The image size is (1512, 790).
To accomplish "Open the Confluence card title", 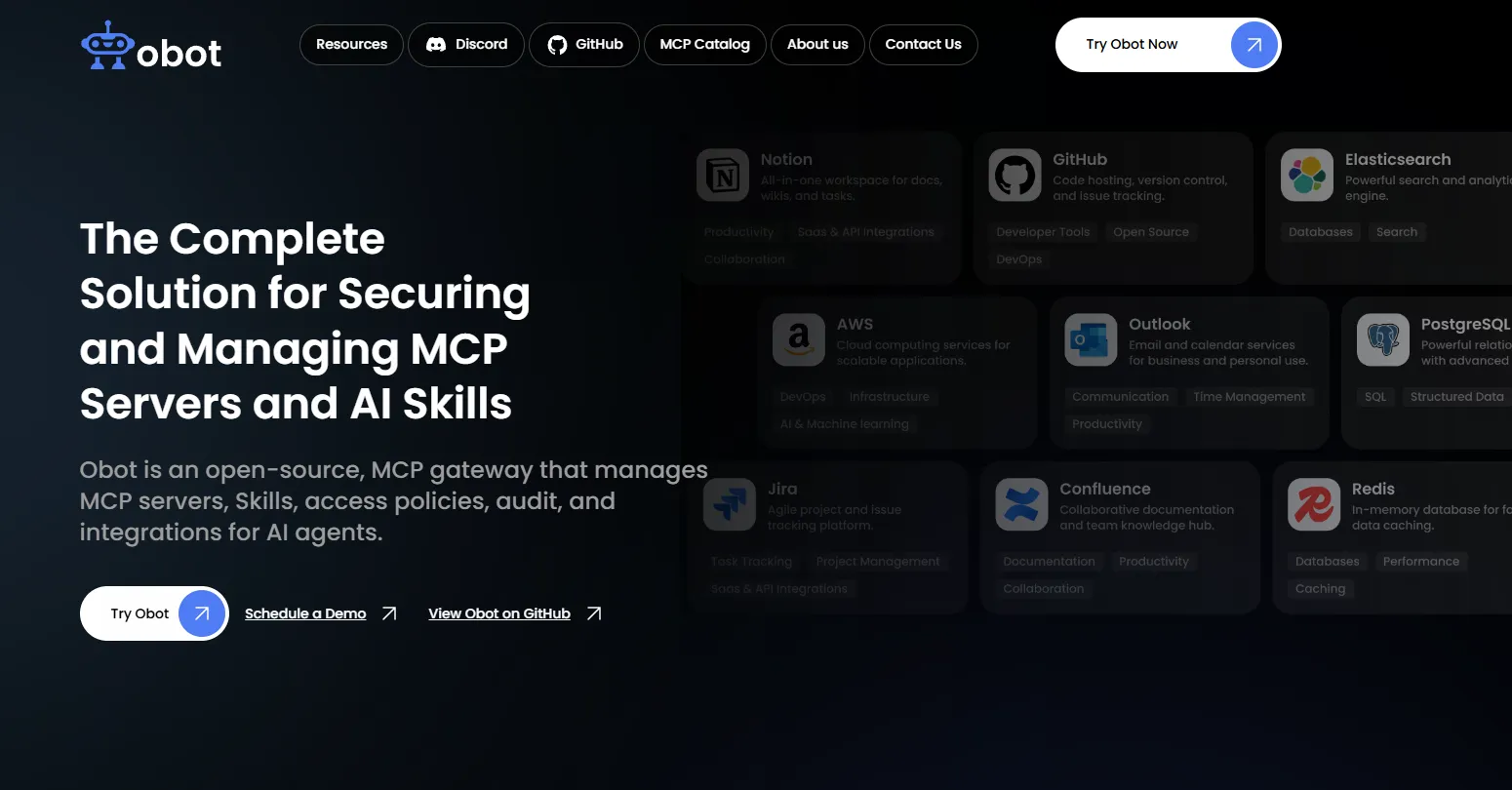I will point(1105,490).
